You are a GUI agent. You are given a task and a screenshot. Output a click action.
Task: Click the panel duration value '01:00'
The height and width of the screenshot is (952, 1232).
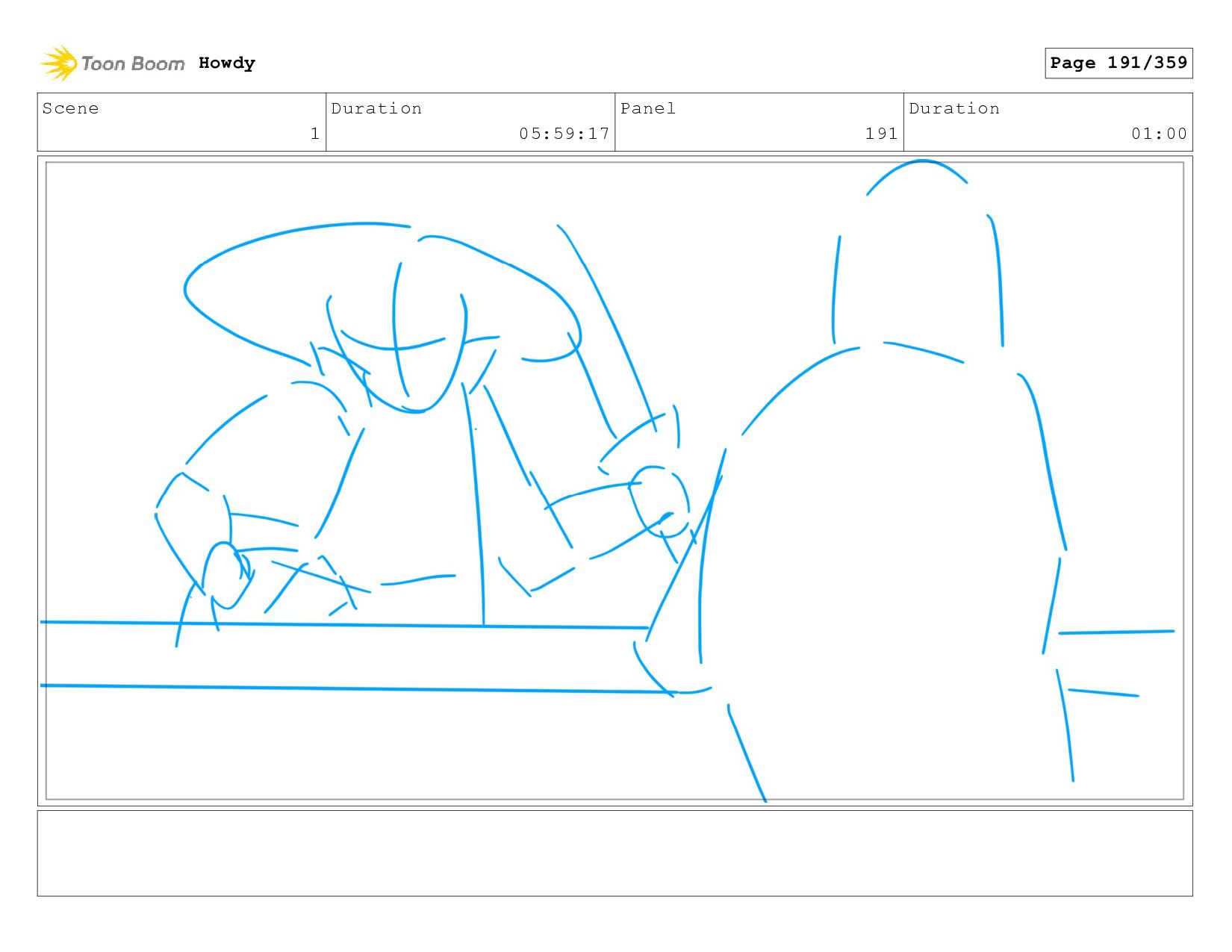pos(1159,134)
